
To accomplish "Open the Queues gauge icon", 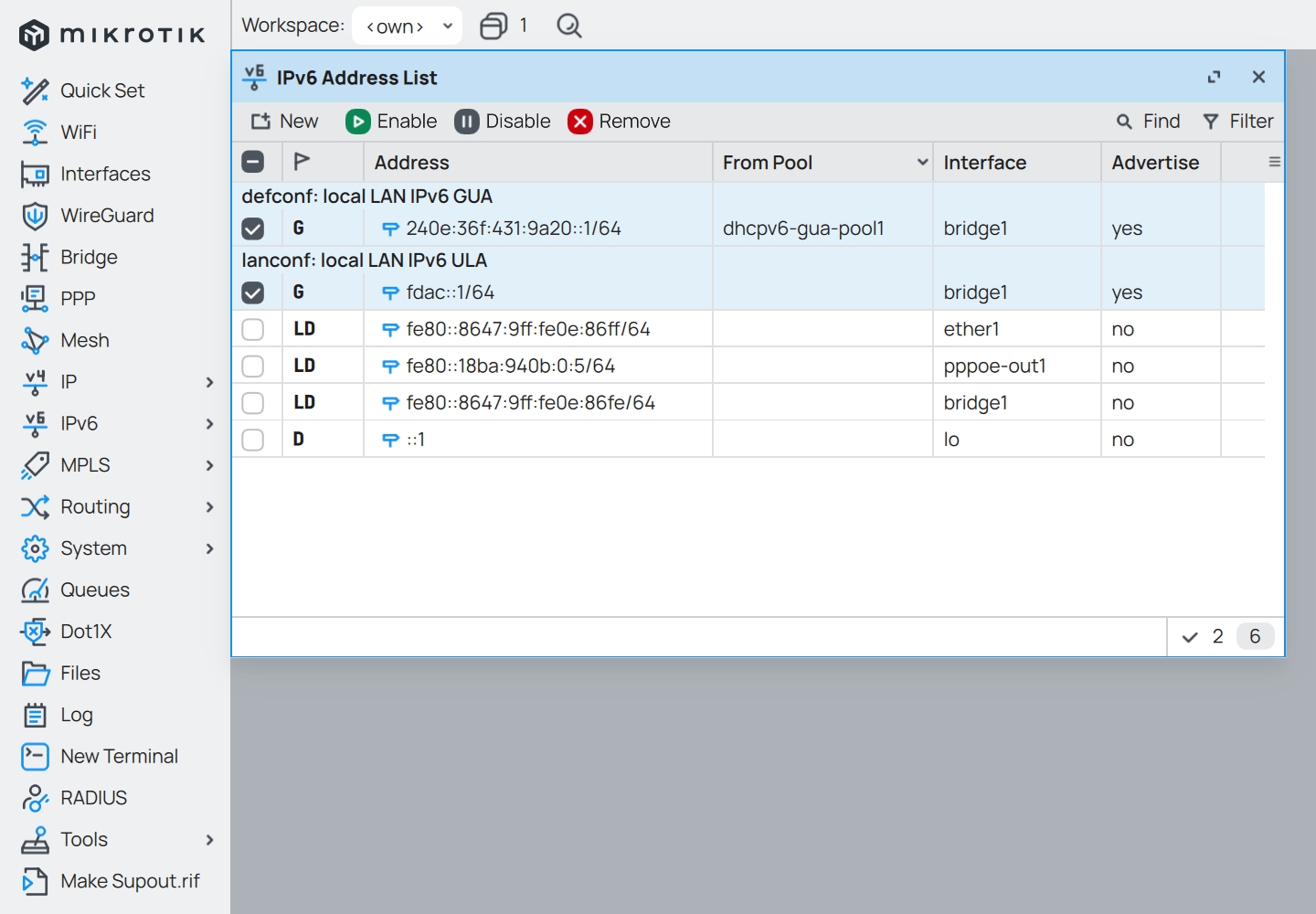I will [x=35, y=590].
